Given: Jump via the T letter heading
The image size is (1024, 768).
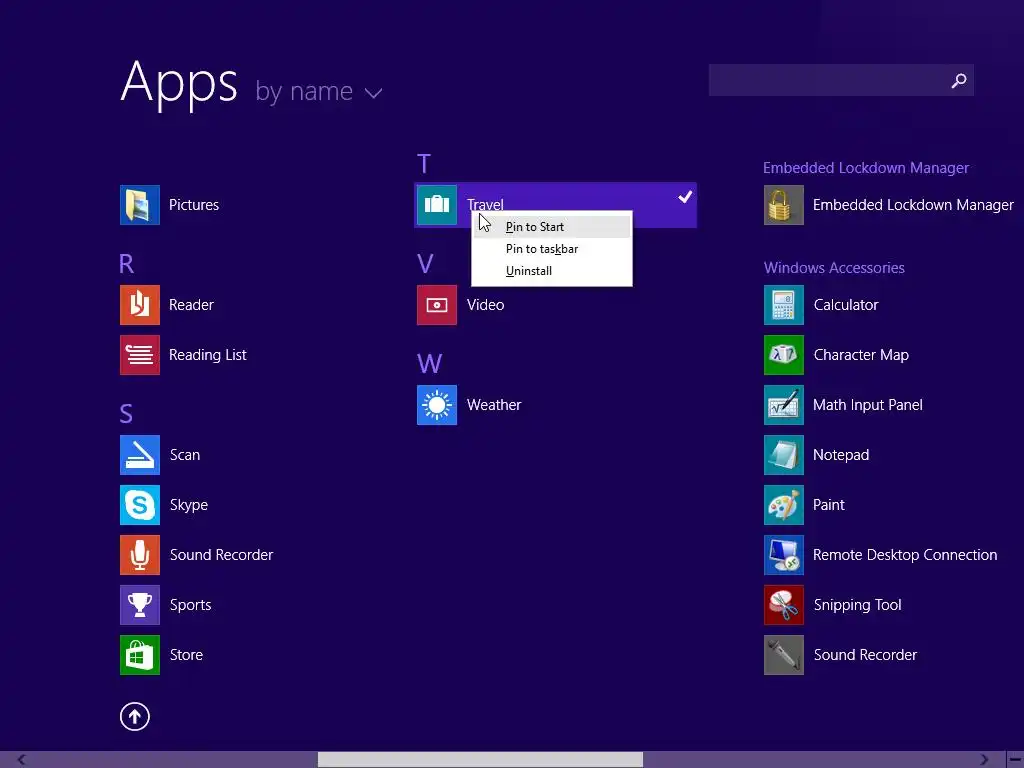Looking at the screenshot, I should point(424,164).
